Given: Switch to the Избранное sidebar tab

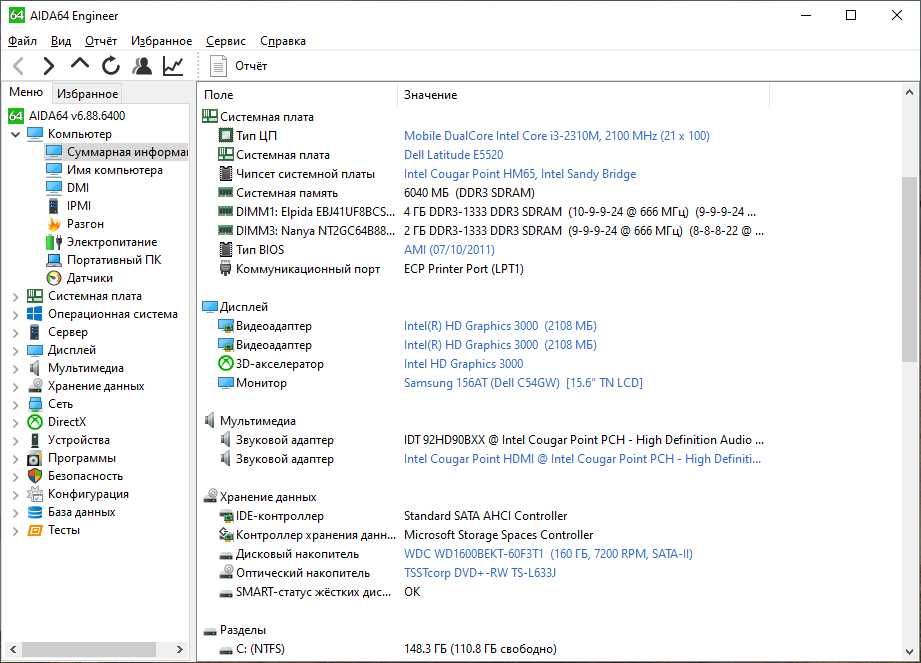Looking at the screenshot, I should [88, 94].
